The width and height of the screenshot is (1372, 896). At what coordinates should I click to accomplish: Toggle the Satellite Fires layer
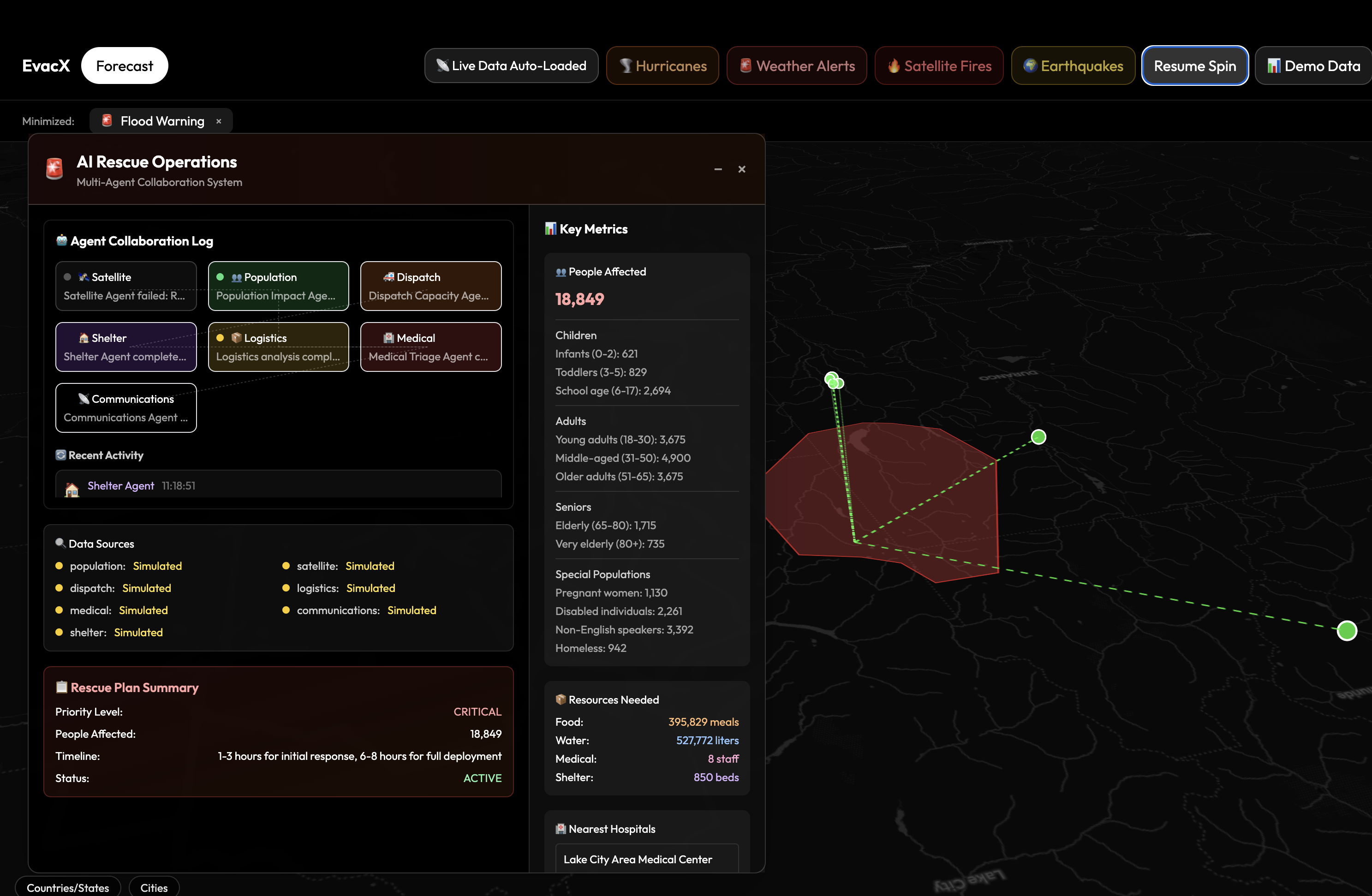[x=938, y=66]
